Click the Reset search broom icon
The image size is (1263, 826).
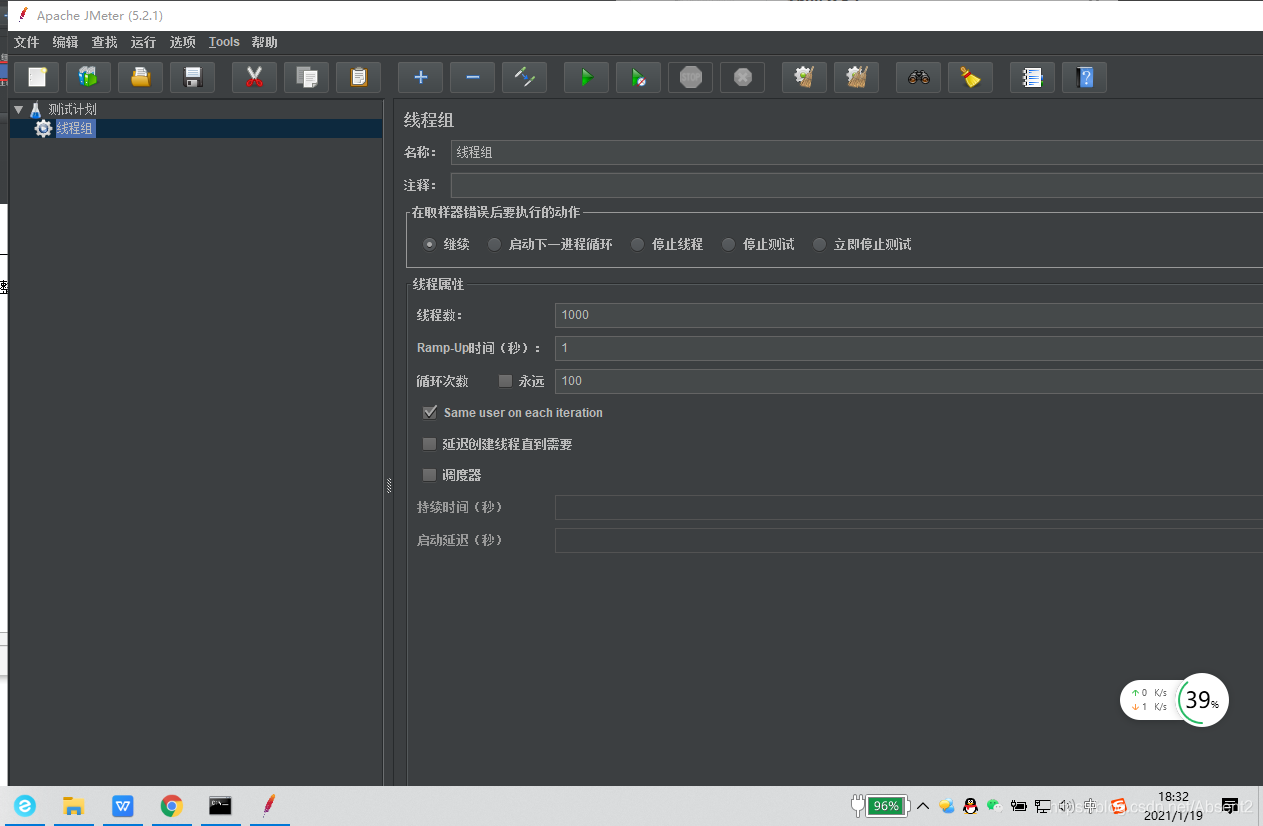coord(971,77)
